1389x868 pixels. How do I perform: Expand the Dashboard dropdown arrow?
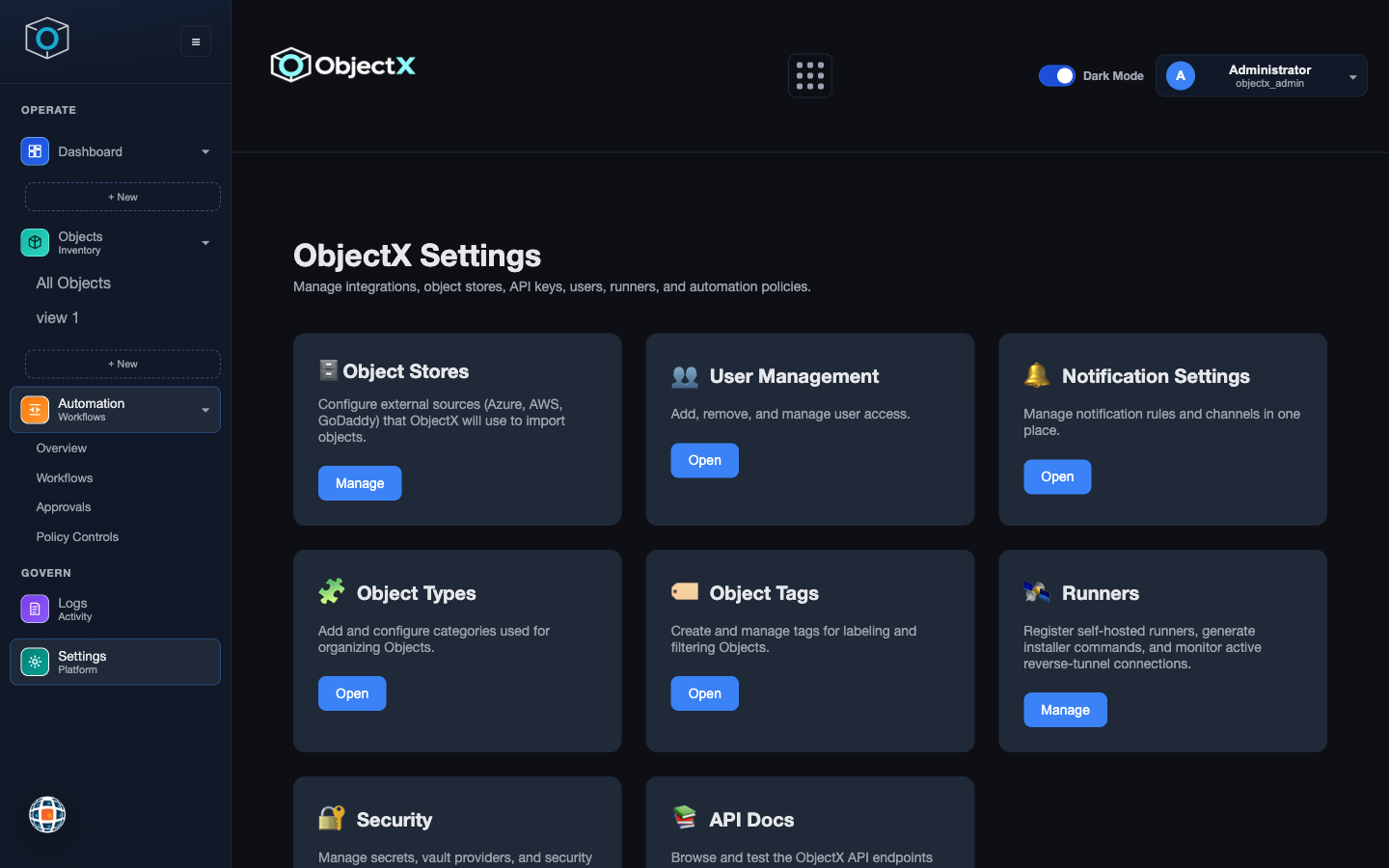coord(205,151)
